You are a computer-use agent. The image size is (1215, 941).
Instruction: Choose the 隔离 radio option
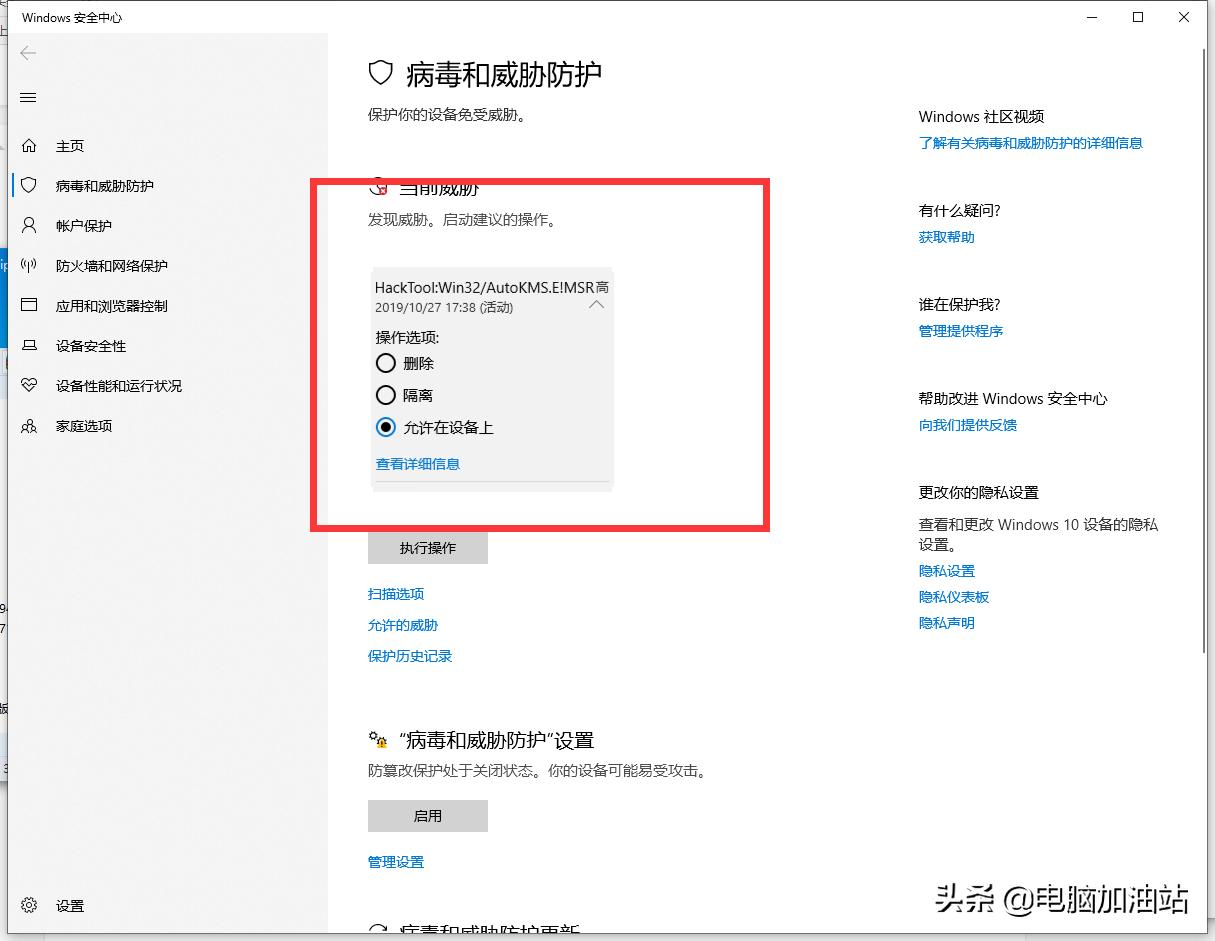[x=386, y=395]
